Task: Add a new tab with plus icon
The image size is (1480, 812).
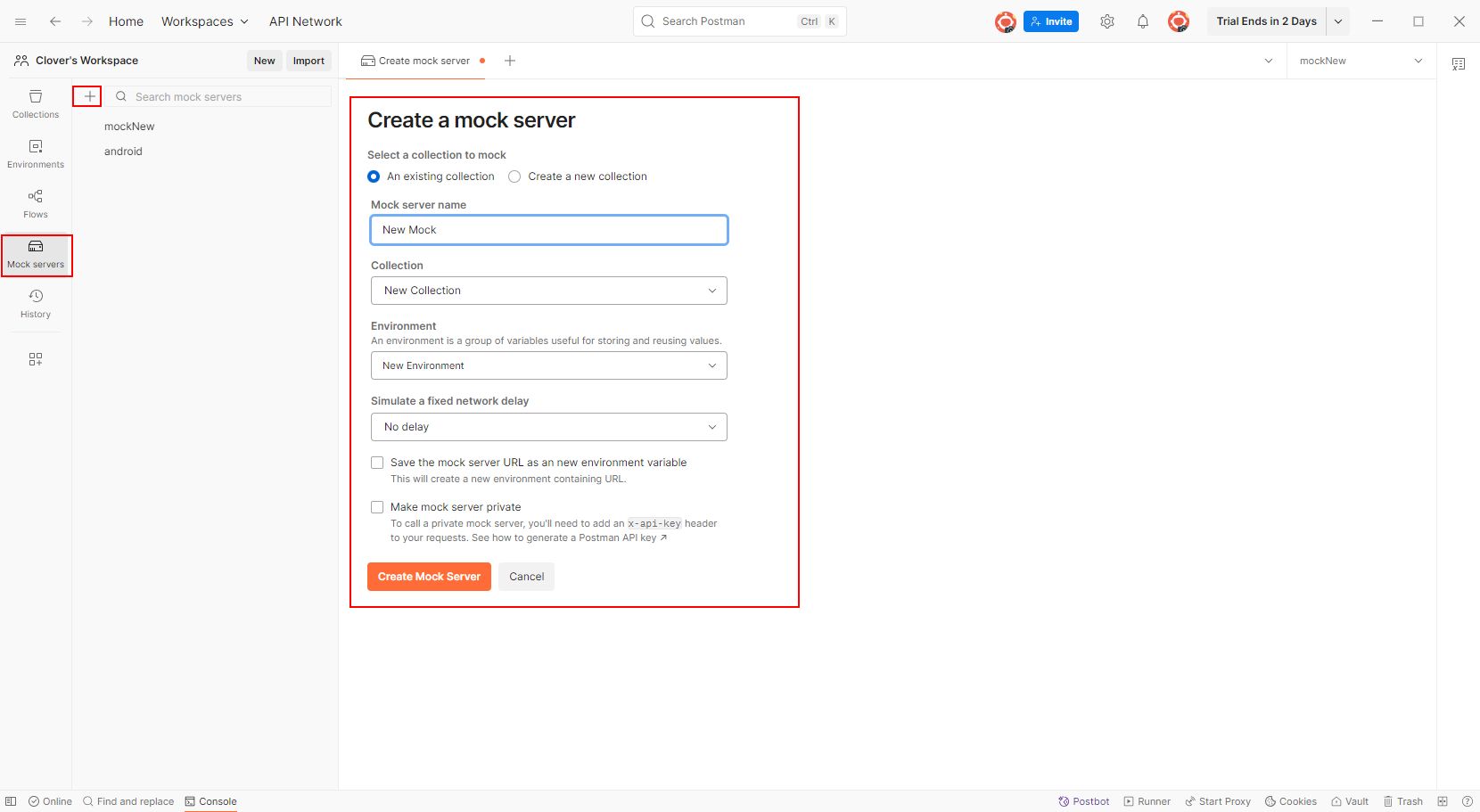Action: (510, 61)
